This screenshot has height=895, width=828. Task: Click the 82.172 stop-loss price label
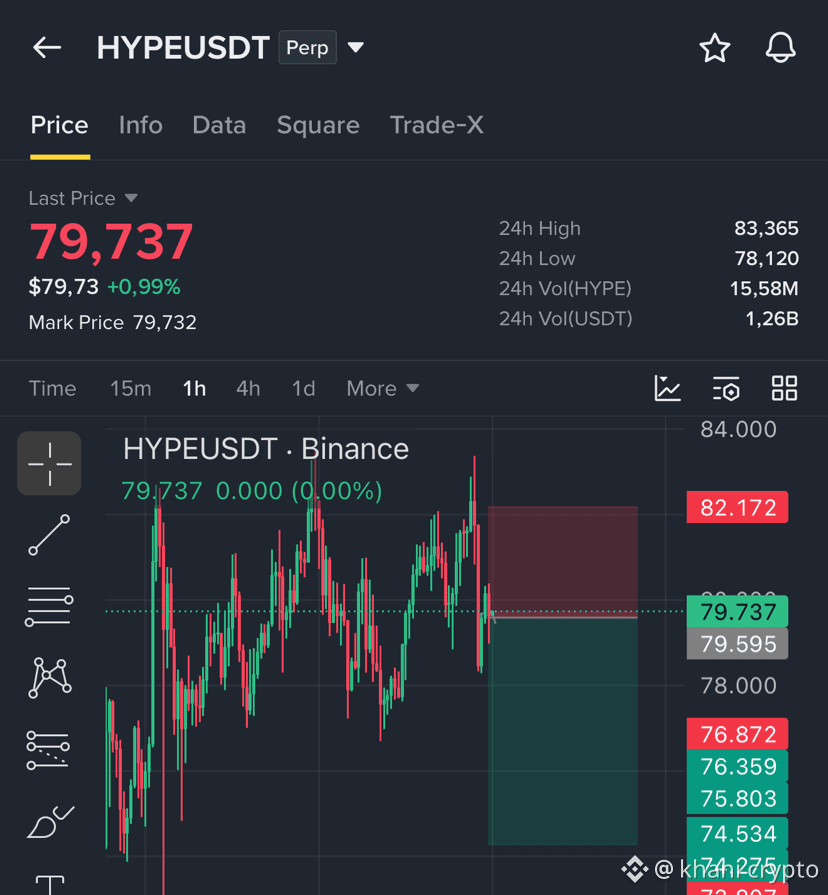click(x=737, y=507)
